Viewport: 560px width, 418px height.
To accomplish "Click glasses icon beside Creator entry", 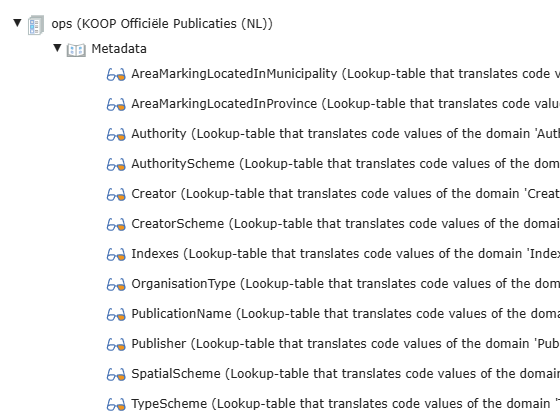I will click(x=116, y=195).
